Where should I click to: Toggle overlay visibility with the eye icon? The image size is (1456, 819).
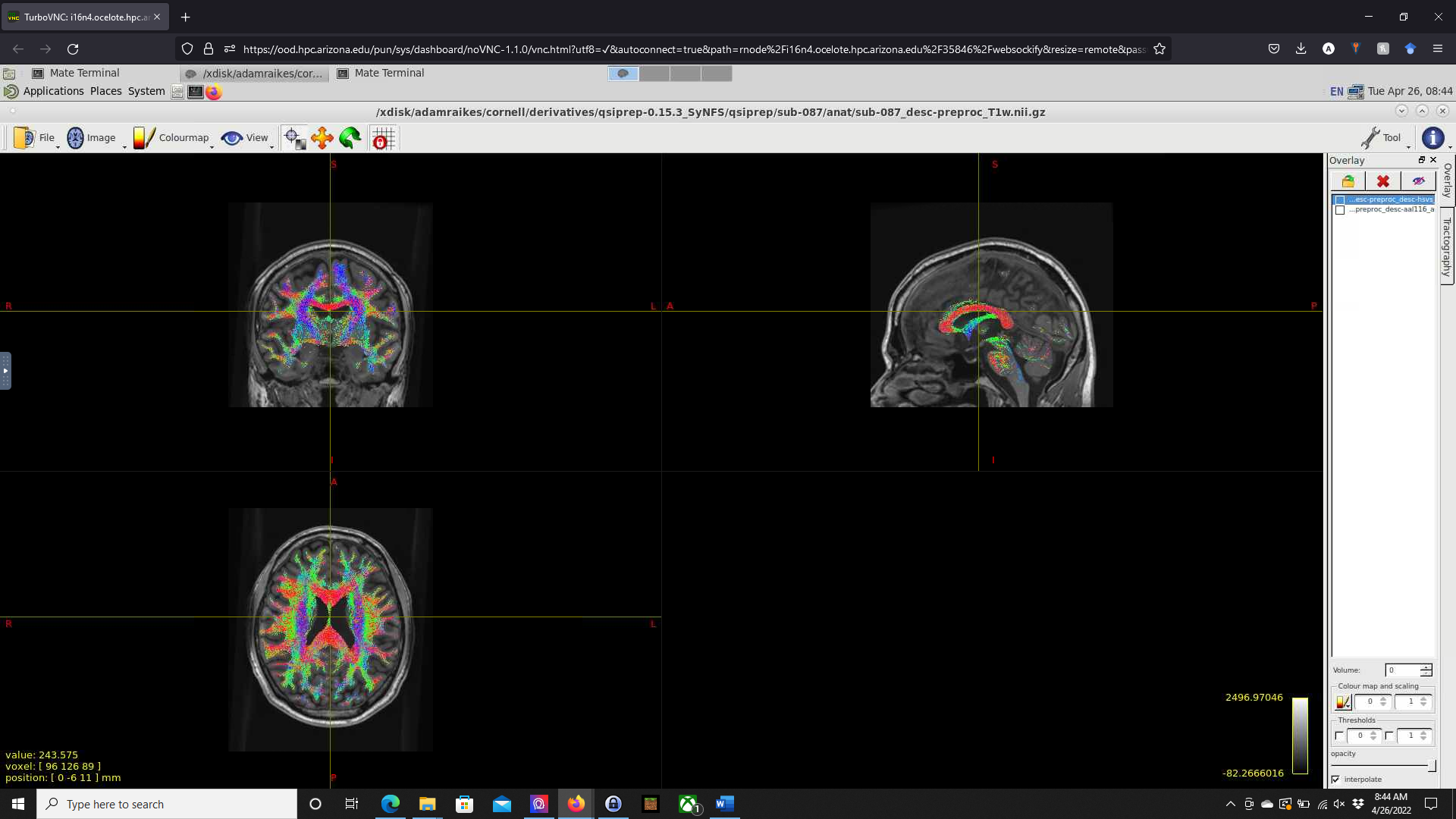click(1419, 180)
